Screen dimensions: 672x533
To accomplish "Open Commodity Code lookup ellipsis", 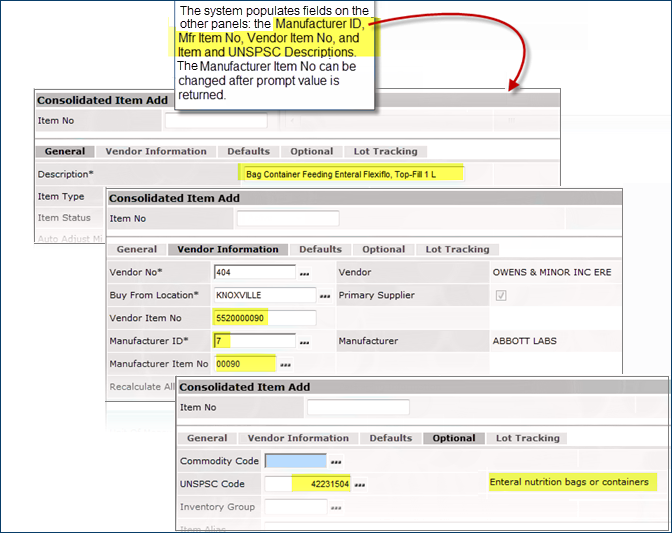I will click(x=336, y=462).
